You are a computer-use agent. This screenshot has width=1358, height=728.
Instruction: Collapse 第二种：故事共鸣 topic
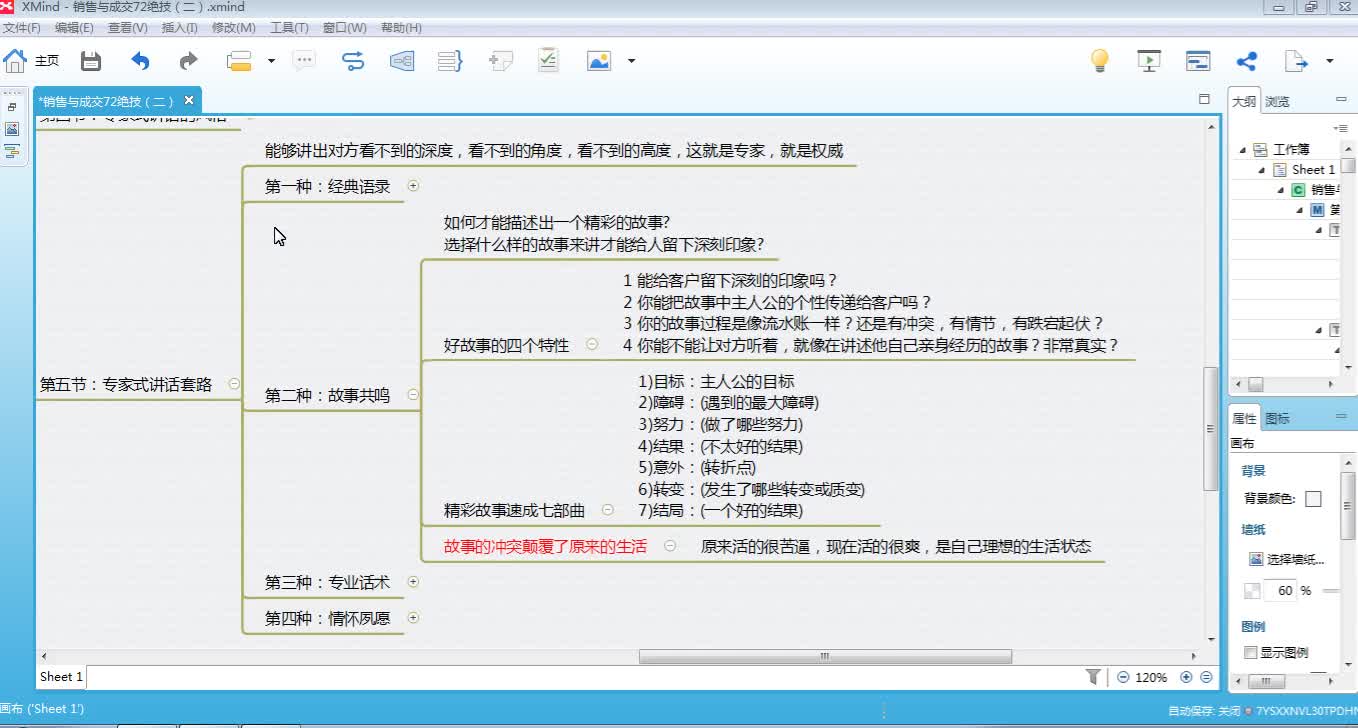413,394
